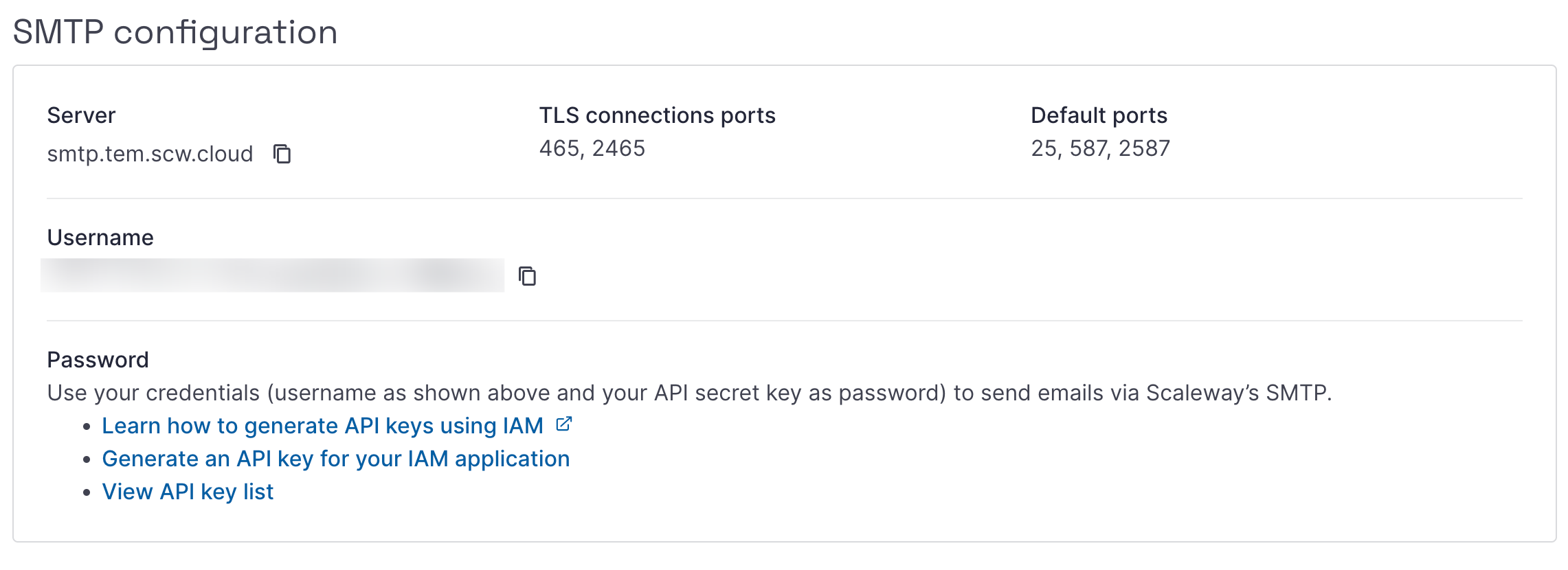The width and height of the screenshot is (1568, 570).
Task: Click the Username label
Action: 100,238
